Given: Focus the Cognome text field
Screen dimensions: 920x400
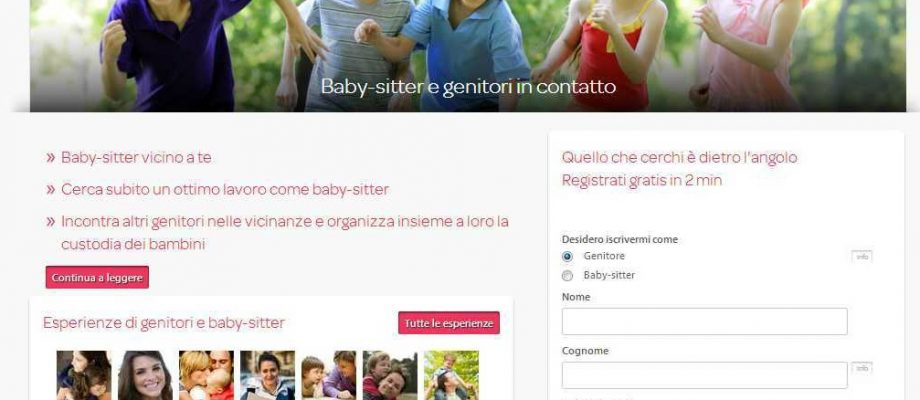Looking at the screenshot, I should pyautogui.click(x=704, y=375).
